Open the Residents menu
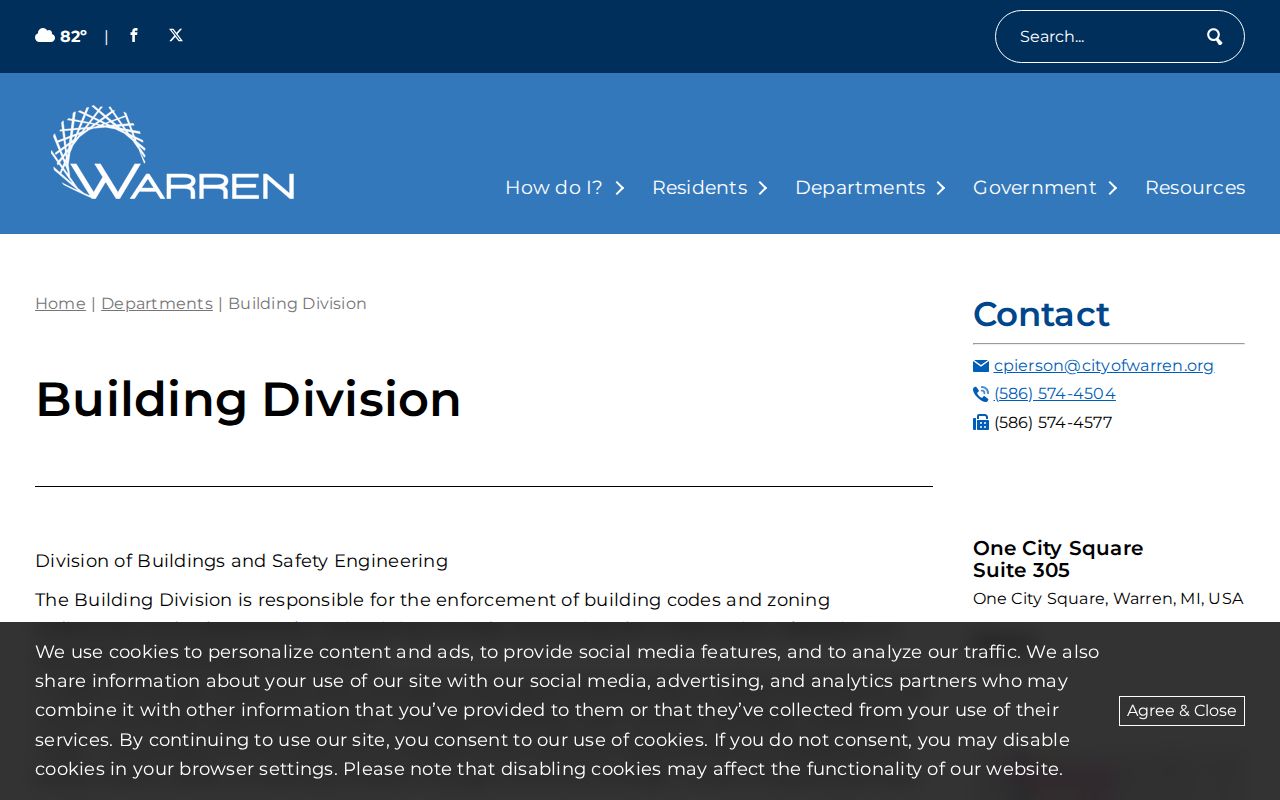 [x=700, y=188]
